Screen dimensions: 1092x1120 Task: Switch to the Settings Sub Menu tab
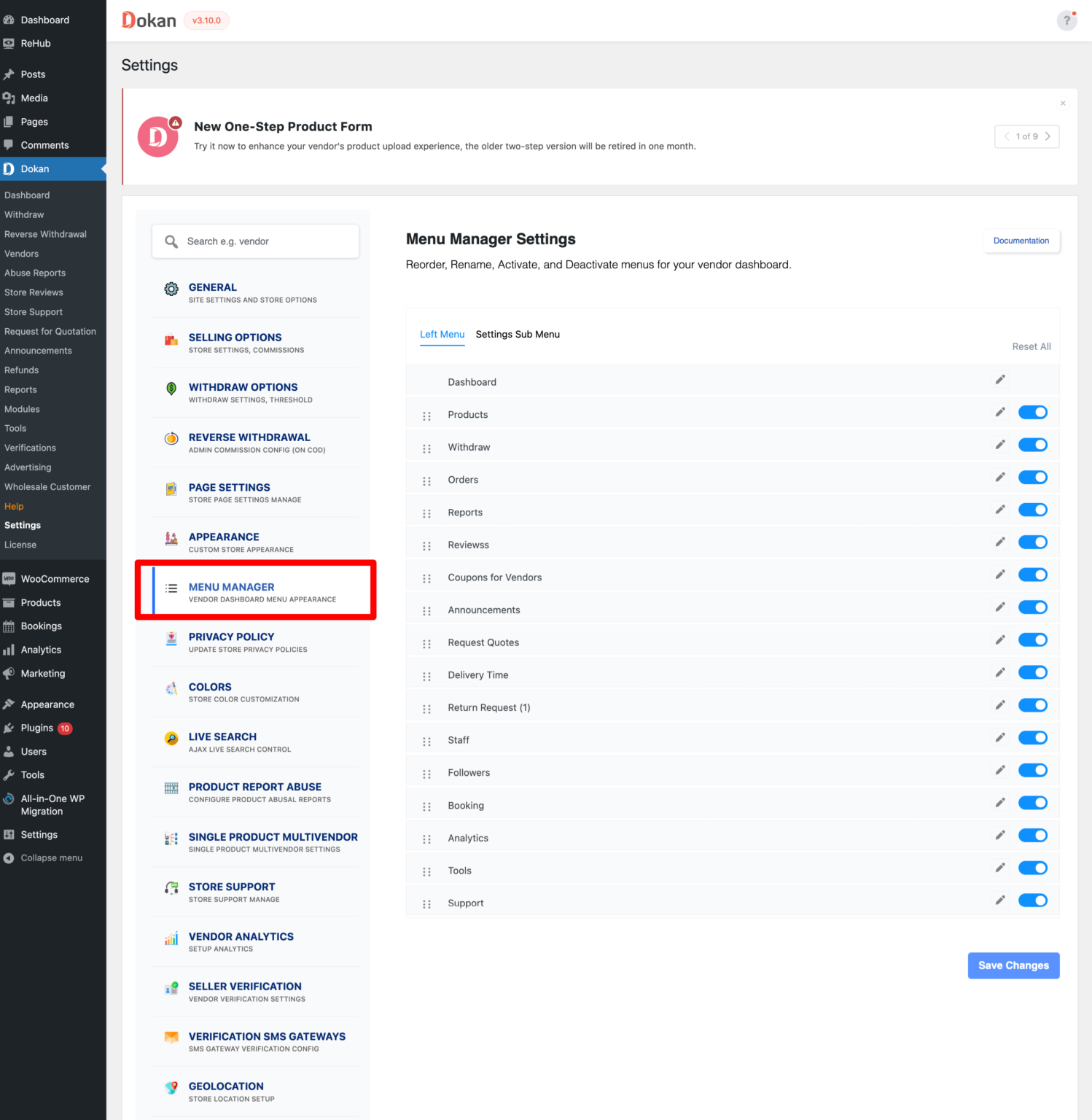click(518, 334)
